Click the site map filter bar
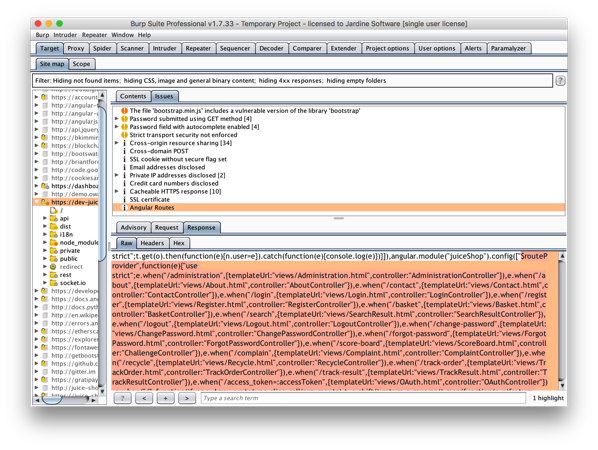The width and height of the screenshot is (598, 450). click(x=292, y=80)
